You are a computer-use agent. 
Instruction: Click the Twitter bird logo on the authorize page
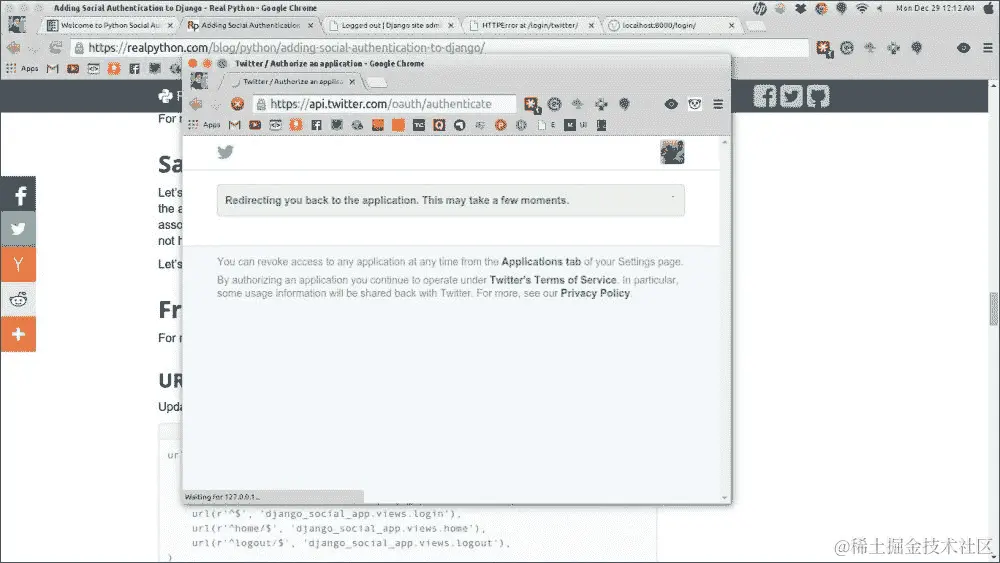click(x=225, y=152)
